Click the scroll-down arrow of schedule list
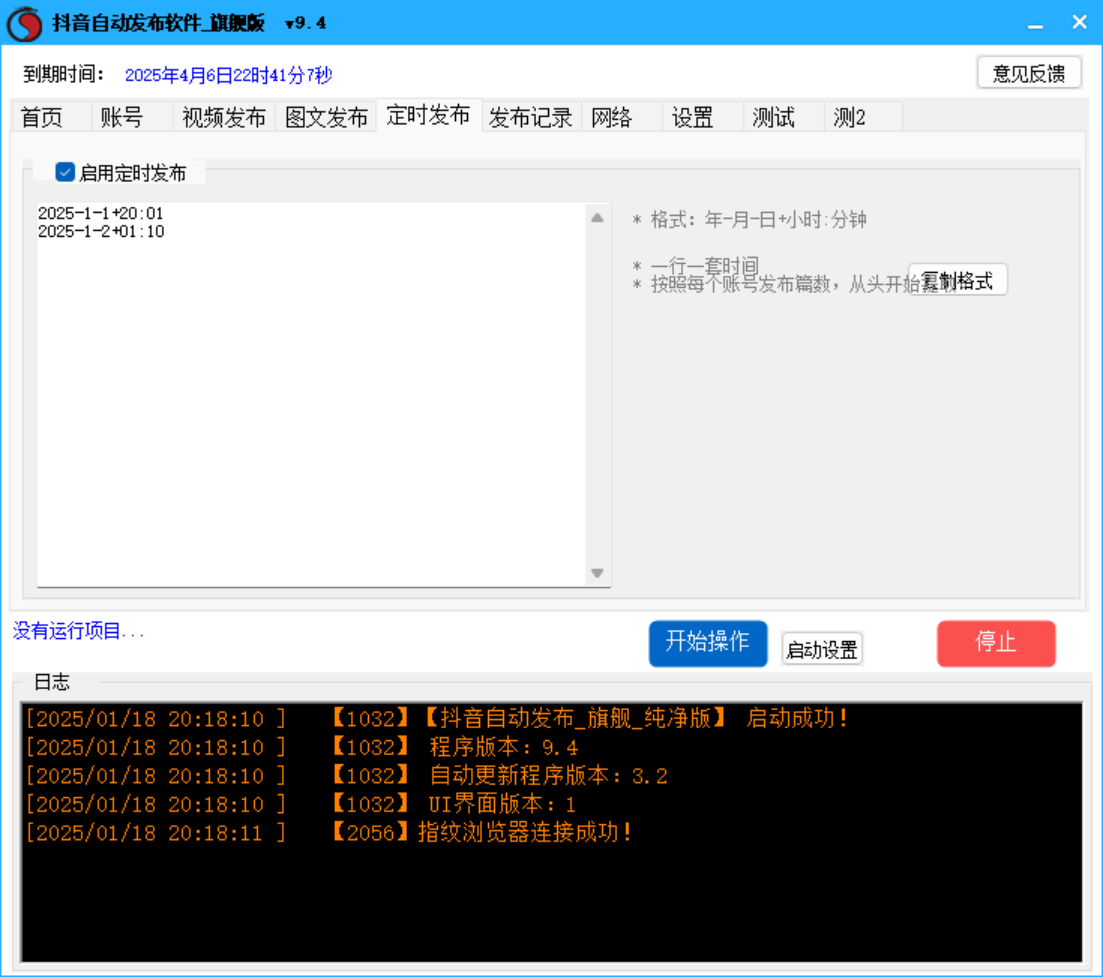This screenshot has width=1103, height=977. [x=597, y=573]
